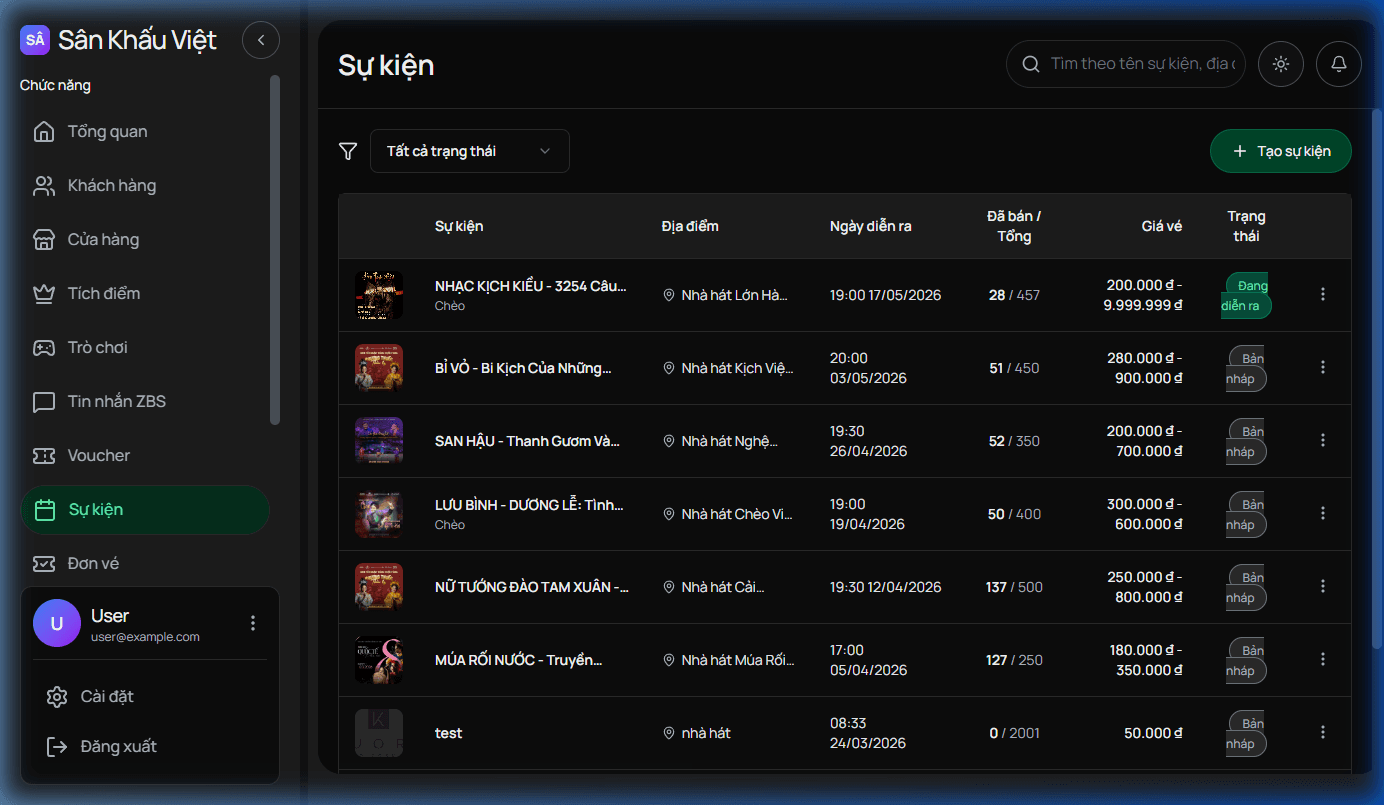Click the Tin nhắn ZBS message icon

click(x=44, y=402)
